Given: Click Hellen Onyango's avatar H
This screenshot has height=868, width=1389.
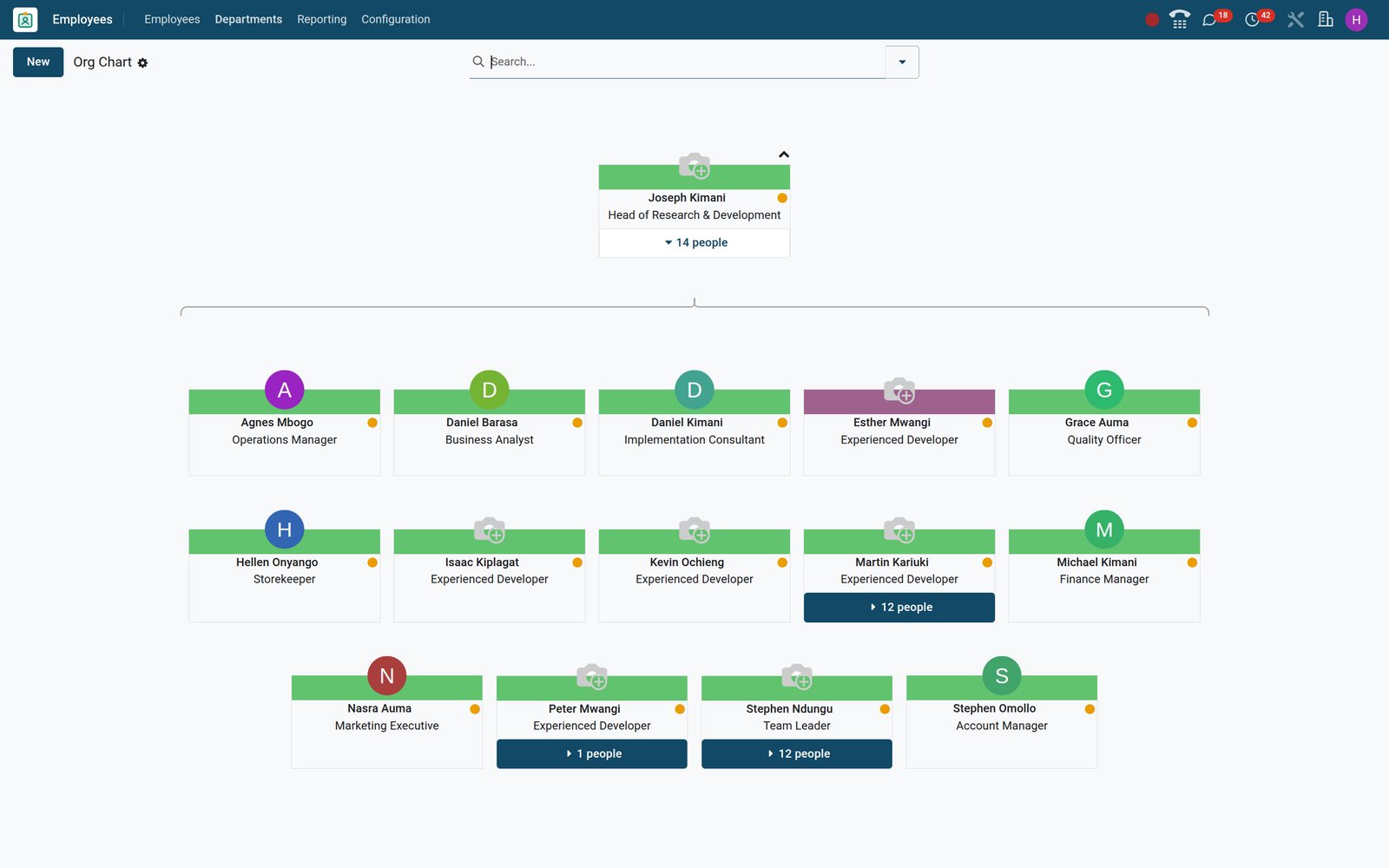Looking at the screenshot, I should [x=284, y=529].
